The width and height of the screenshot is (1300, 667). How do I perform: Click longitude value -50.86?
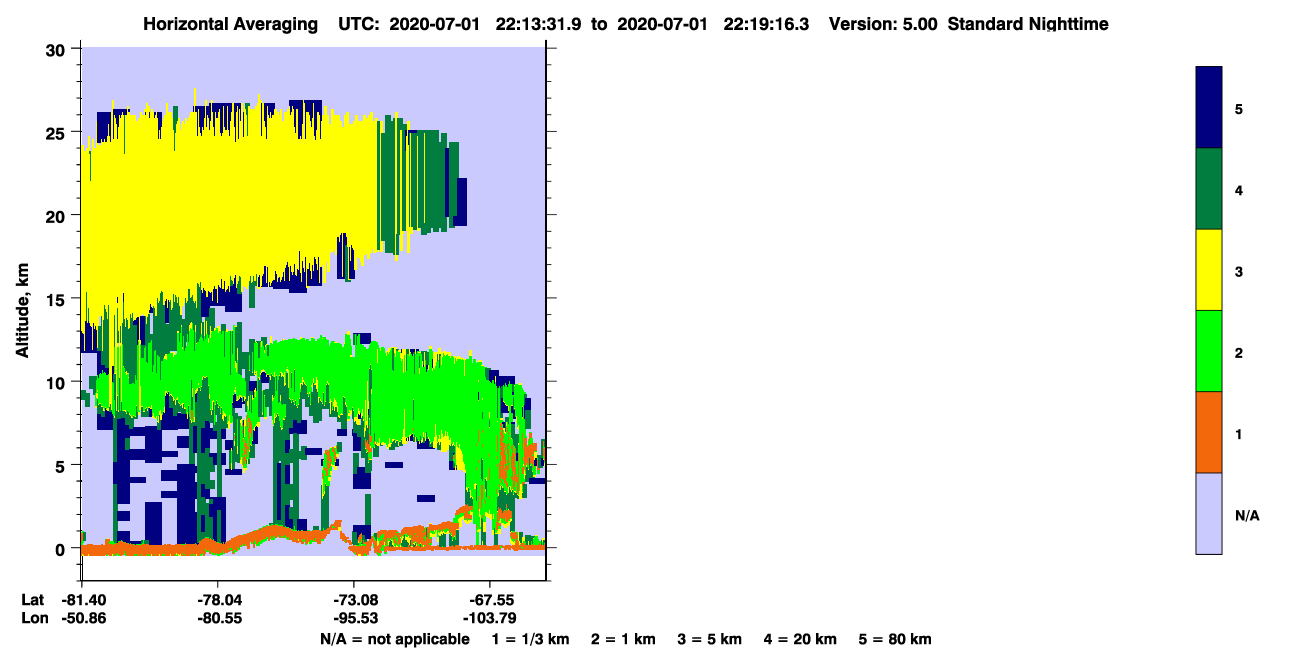point(83,618)
